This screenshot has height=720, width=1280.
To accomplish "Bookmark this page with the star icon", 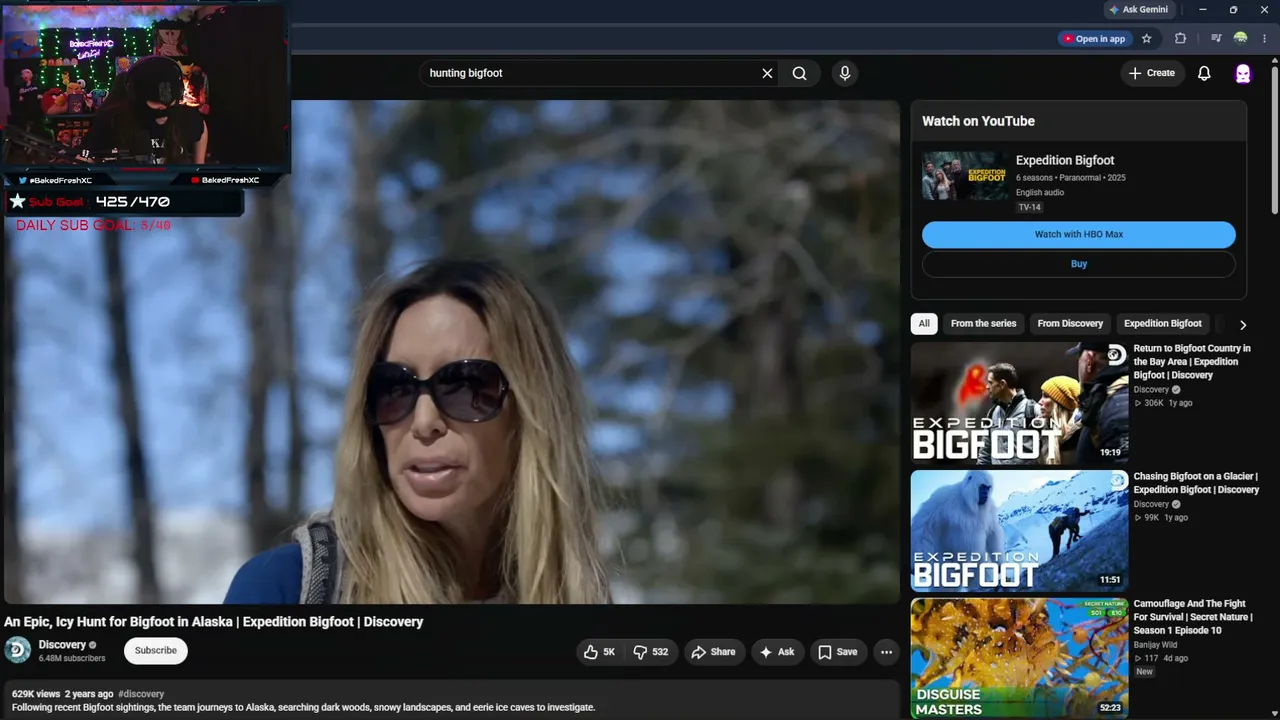I will 1147,39.
